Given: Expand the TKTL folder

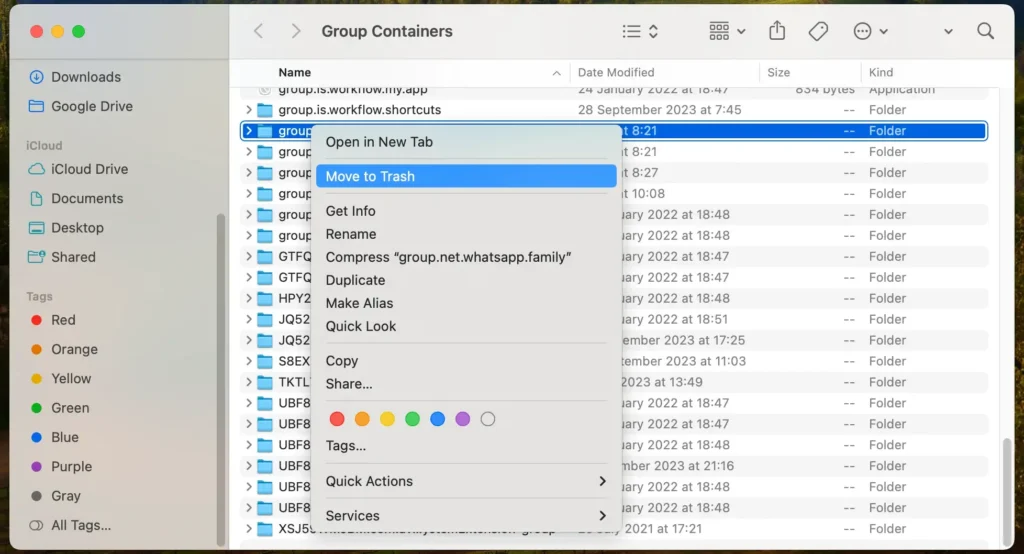Looking at the screenshot, I should point(249,382).
